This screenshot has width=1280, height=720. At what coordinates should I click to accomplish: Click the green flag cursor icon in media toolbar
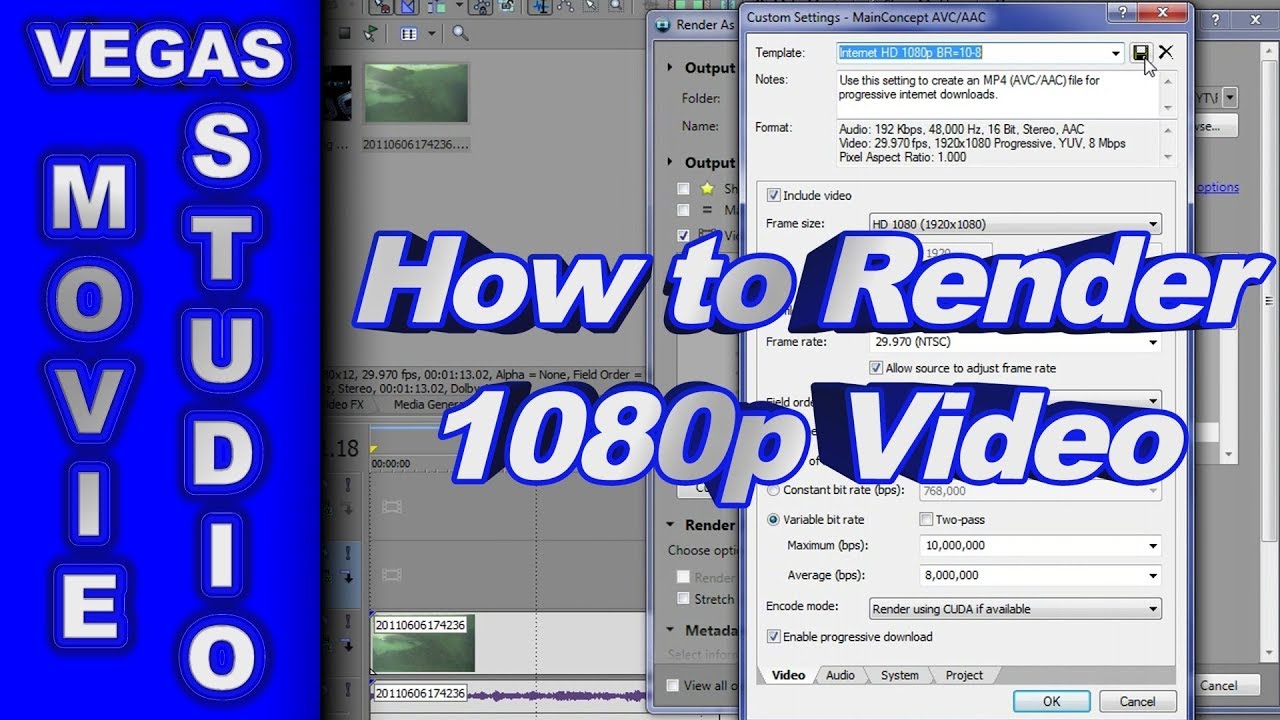coord(371,33)
